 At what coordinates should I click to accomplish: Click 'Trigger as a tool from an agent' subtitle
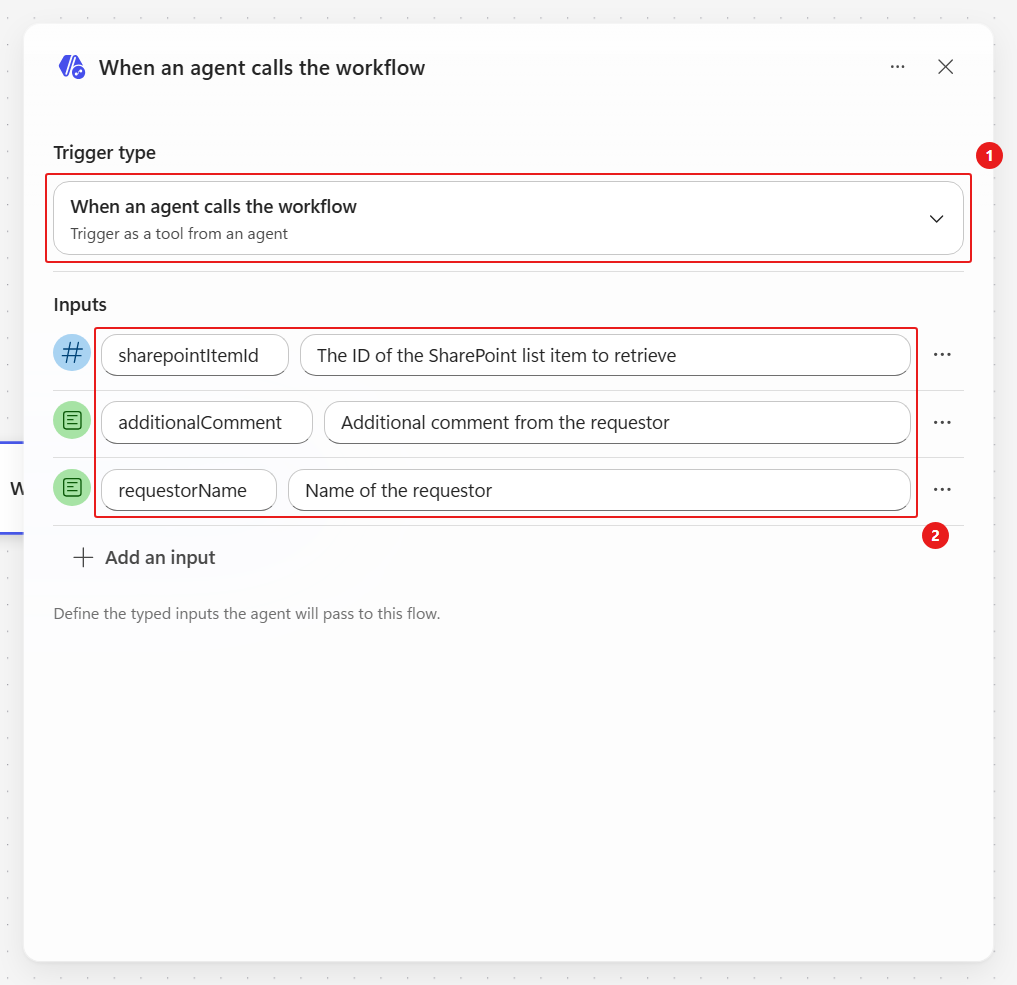point(179,234)
